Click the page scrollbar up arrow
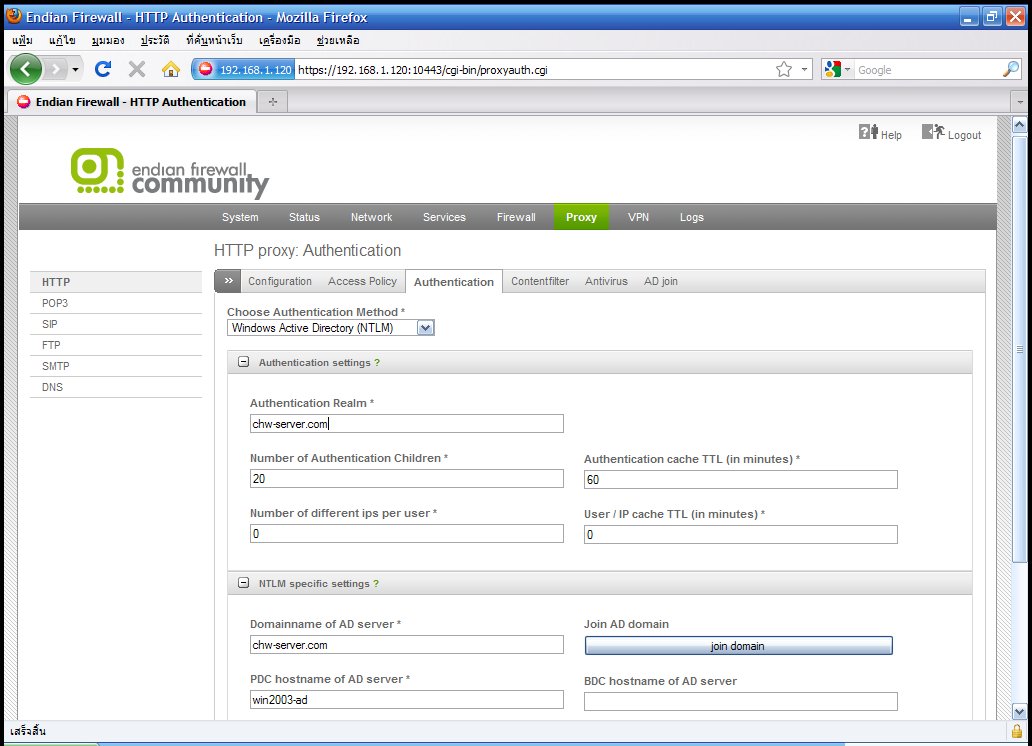The image size is (1032, 746). coord(1019,124)
